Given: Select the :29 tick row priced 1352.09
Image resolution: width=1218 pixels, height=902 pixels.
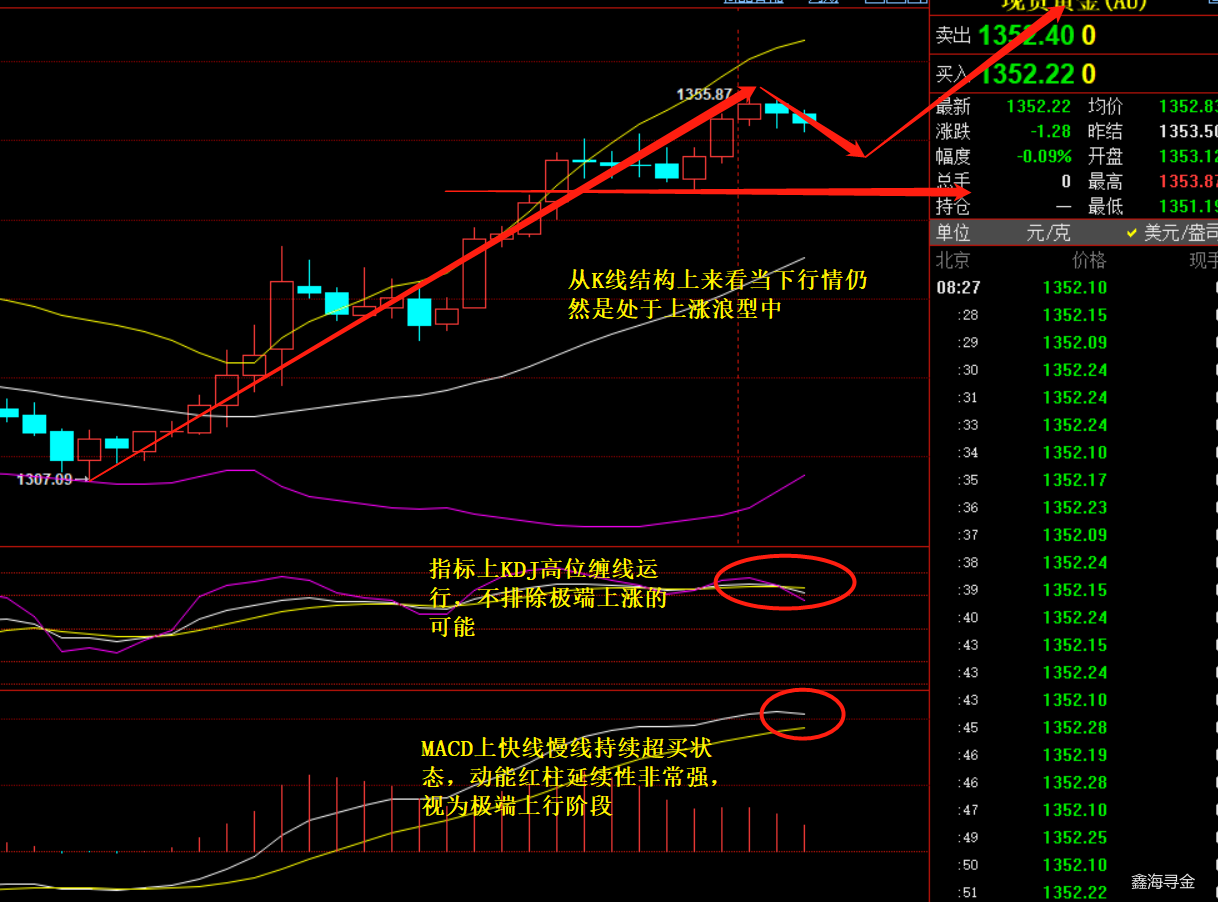Looking at the screenshot, I should click(1074, 342).
